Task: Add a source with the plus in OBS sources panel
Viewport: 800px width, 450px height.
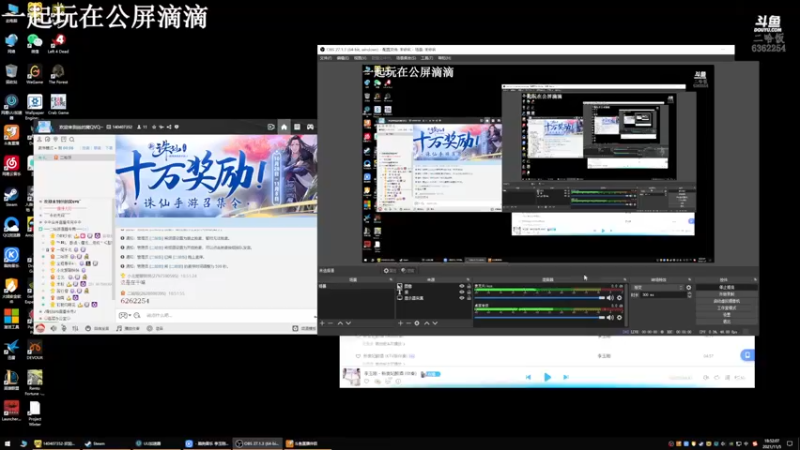Action: coord(401,323)
